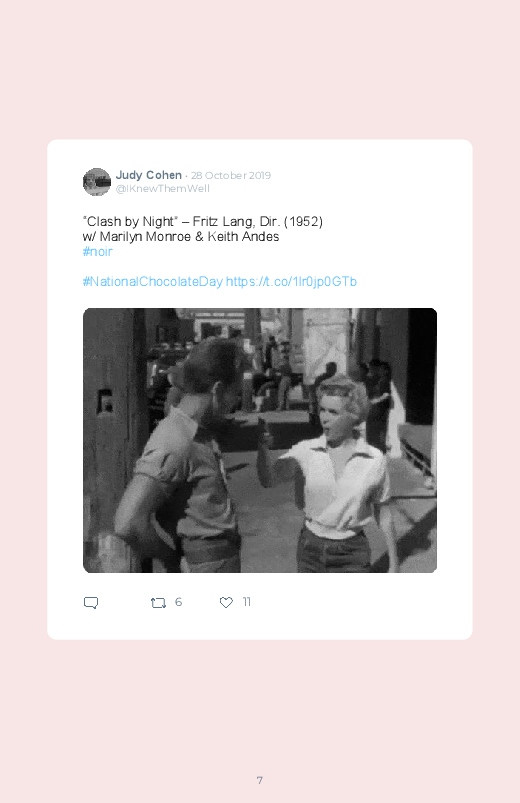Click page number 7 at the bottom

tap(260, 780)
